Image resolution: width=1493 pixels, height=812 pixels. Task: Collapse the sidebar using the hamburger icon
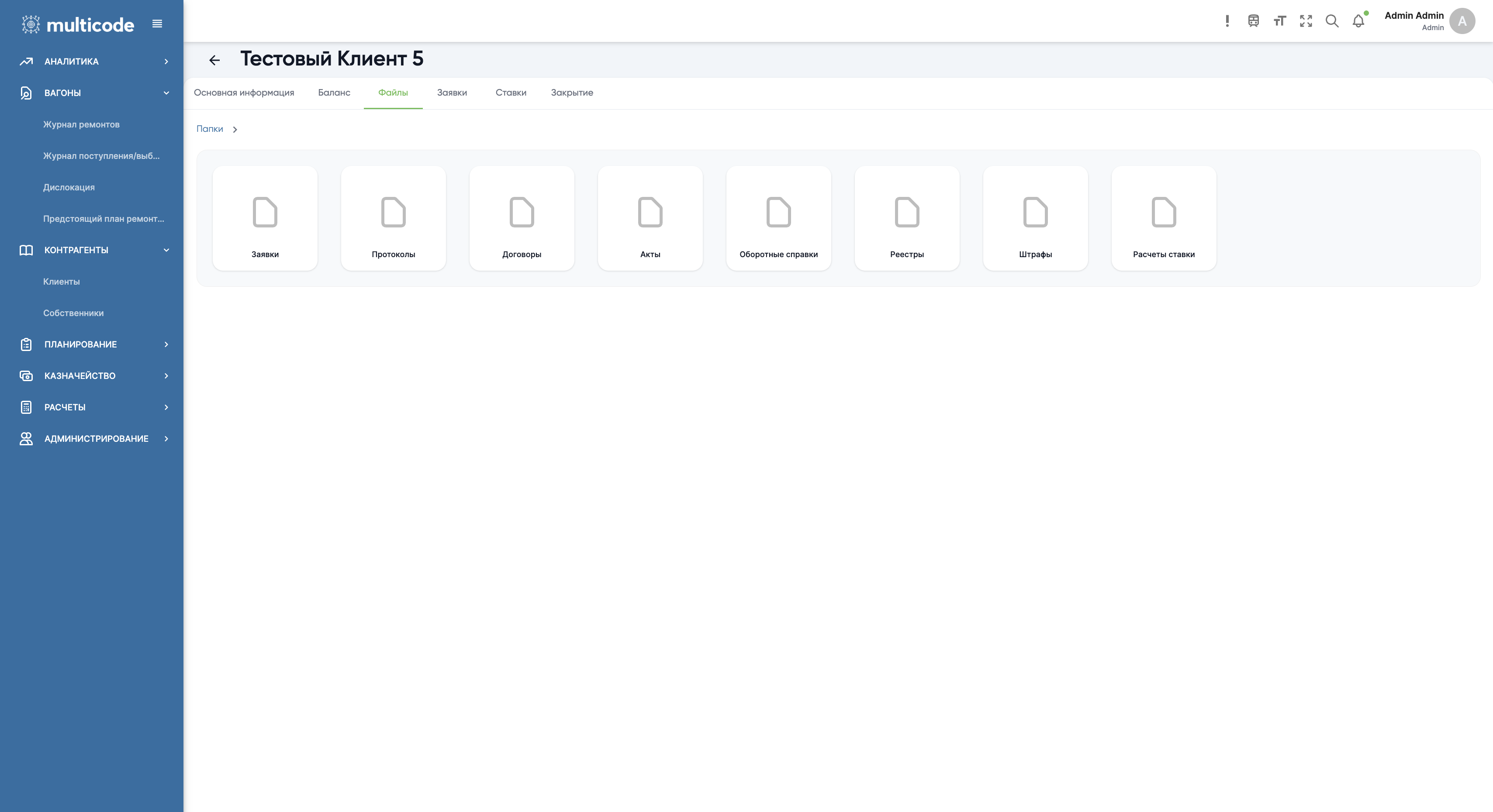pos(156,24)
